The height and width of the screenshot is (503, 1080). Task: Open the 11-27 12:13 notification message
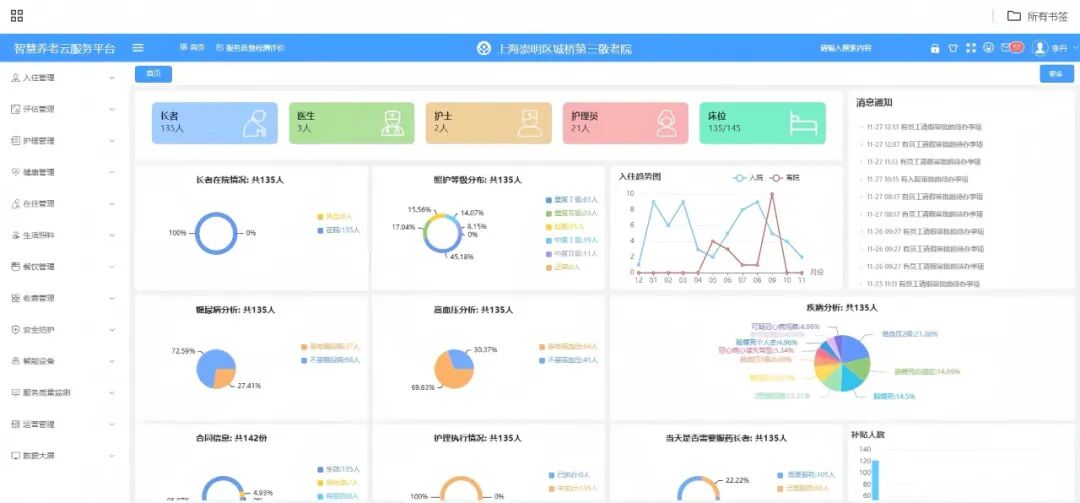tap(923, 127)
